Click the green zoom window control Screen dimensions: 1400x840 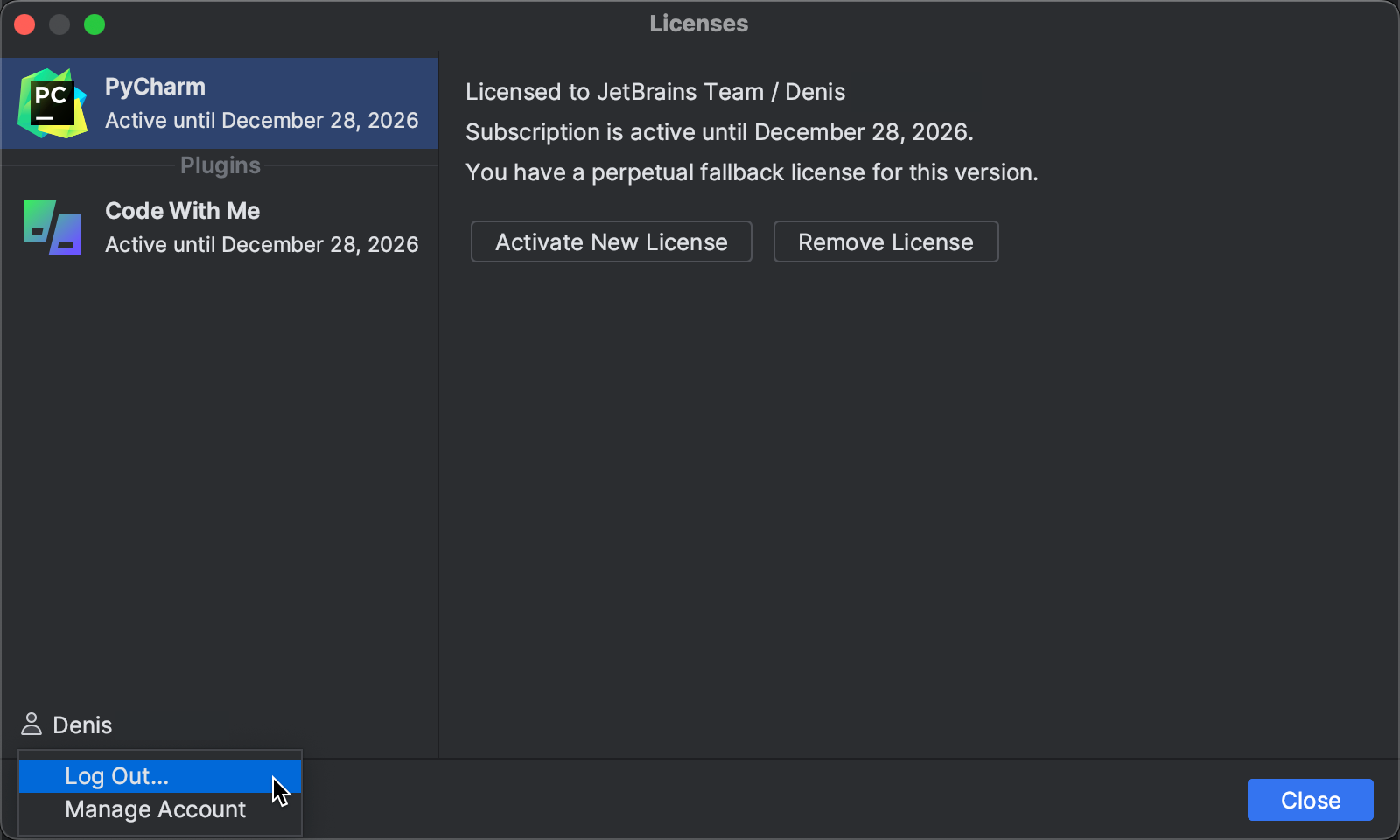tap(94, 24)
